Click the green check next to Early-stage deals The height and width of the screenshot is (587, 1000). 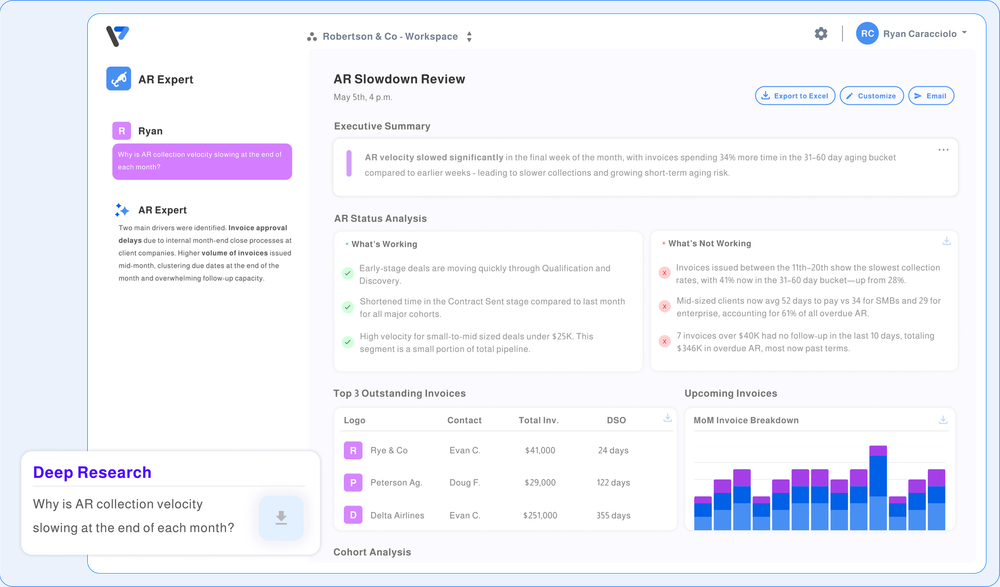[348, 273]
